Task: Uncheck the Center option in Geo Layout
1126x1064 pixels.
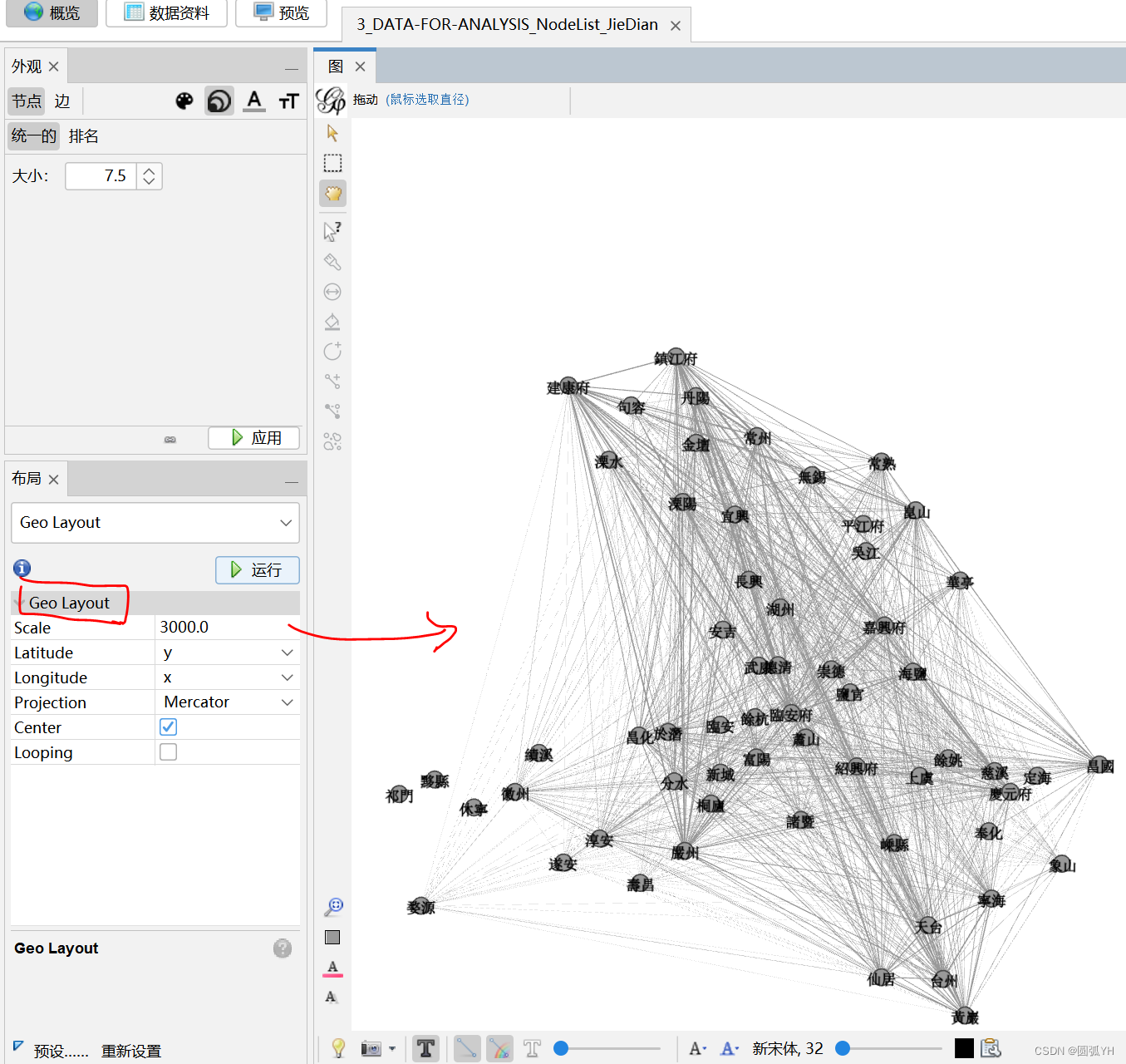Action: point(168,727)
